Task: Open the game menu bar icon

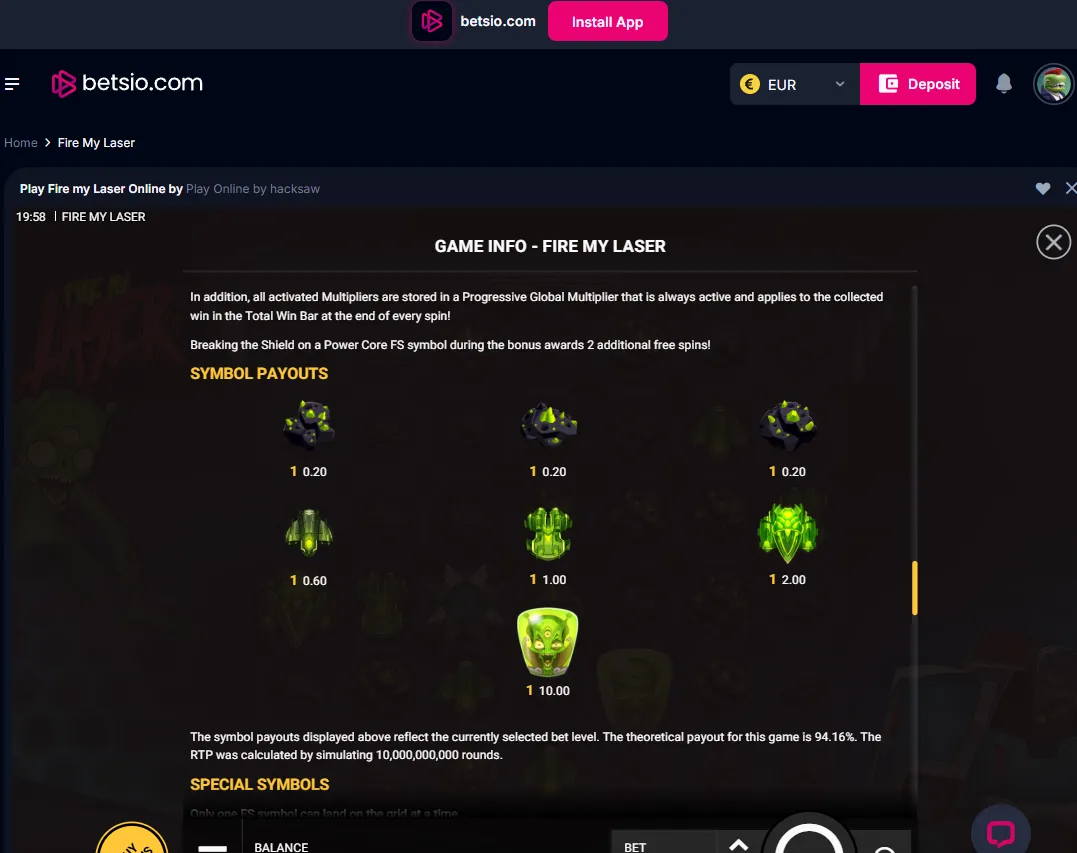Action: [x=212, y=848]
